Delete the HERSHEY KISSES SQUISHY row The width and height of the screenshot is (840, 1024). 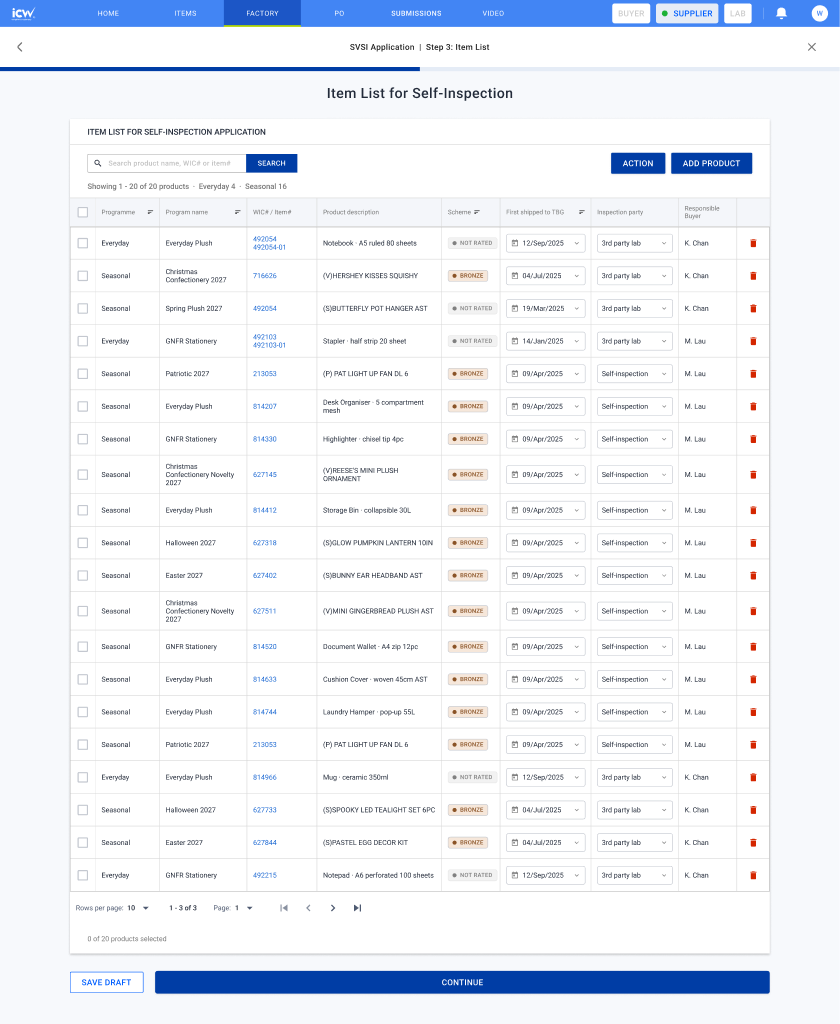point(753,276)
